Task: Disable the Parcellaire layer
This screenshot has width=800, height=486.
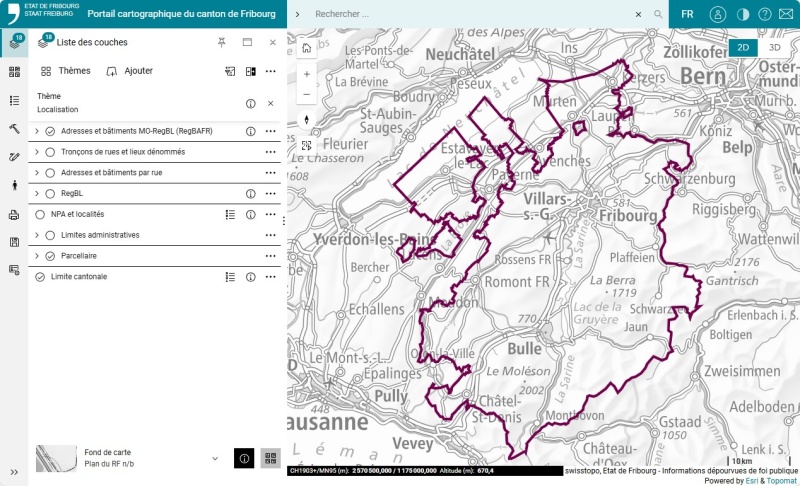Action: tap(50, 256)
